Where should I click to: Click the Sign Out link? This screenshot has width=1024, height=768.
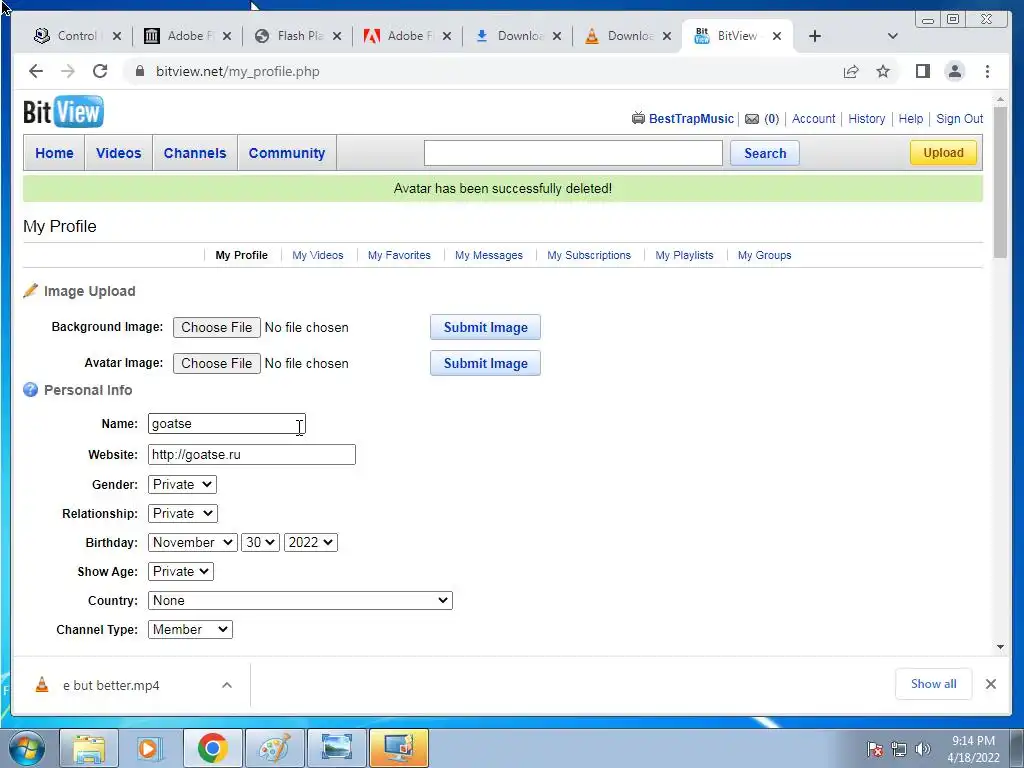coord(959,119)
